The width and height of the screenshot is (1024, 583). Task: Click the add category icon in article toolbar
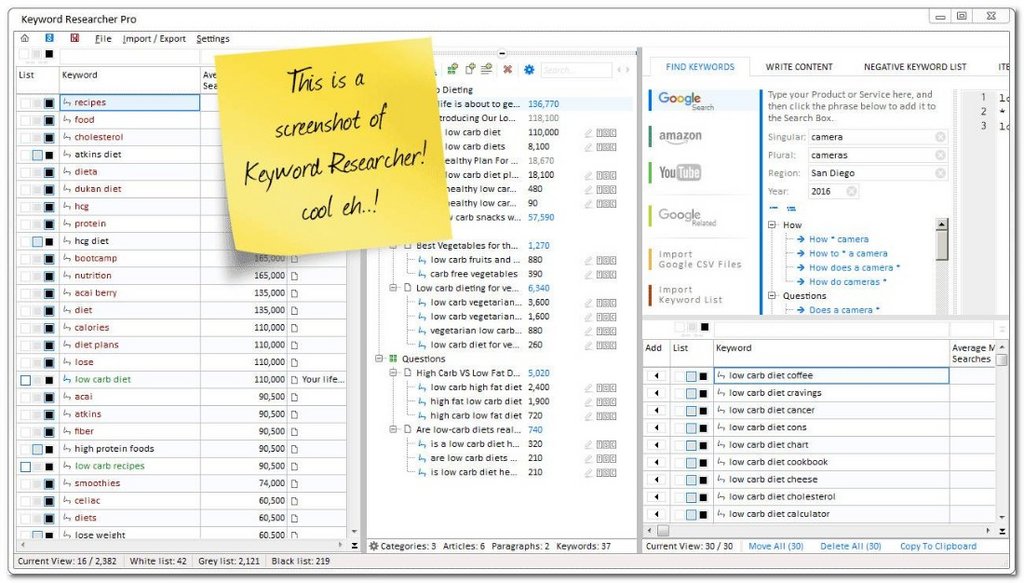452,69
